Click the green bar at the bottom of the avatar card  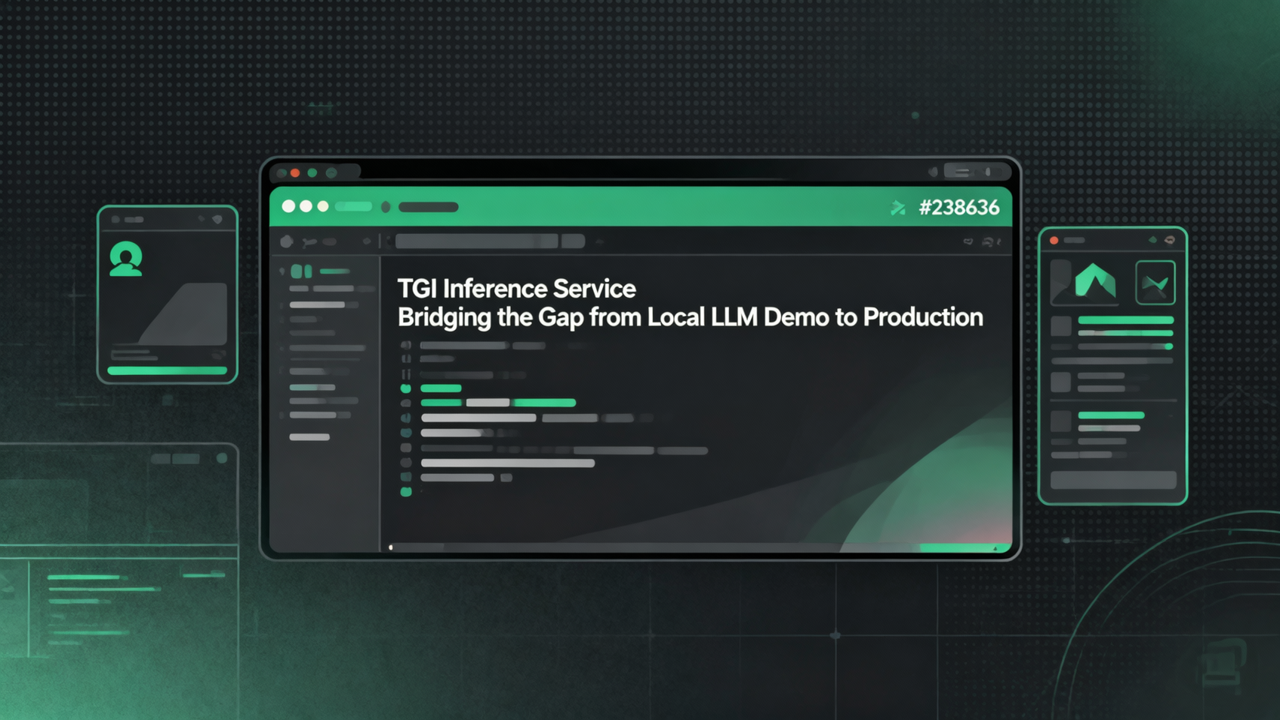point(167,370)
